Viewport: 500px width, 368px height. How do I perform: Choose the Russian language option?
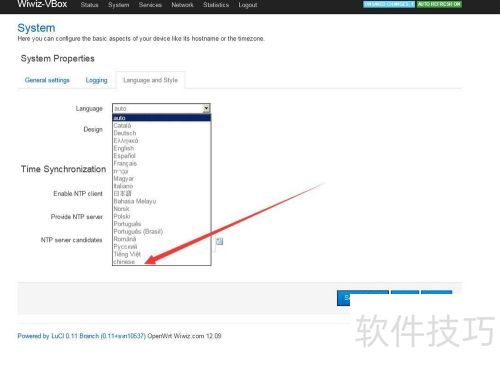pos(162,247)
